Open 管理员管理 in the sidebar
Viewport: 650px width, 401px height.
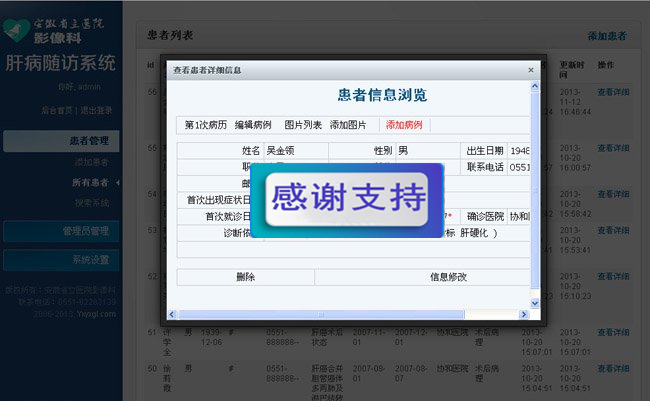(61, 231)
